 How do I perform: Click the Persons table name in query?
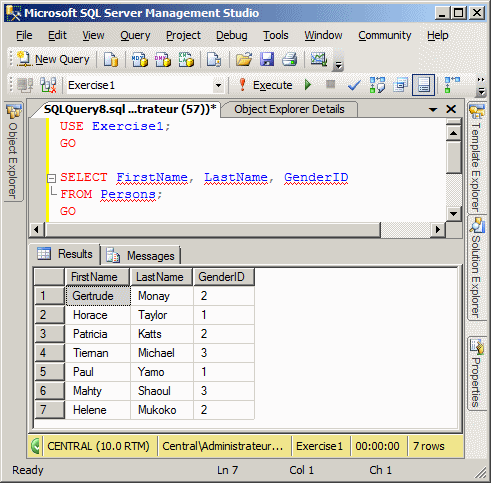[128, 194]
